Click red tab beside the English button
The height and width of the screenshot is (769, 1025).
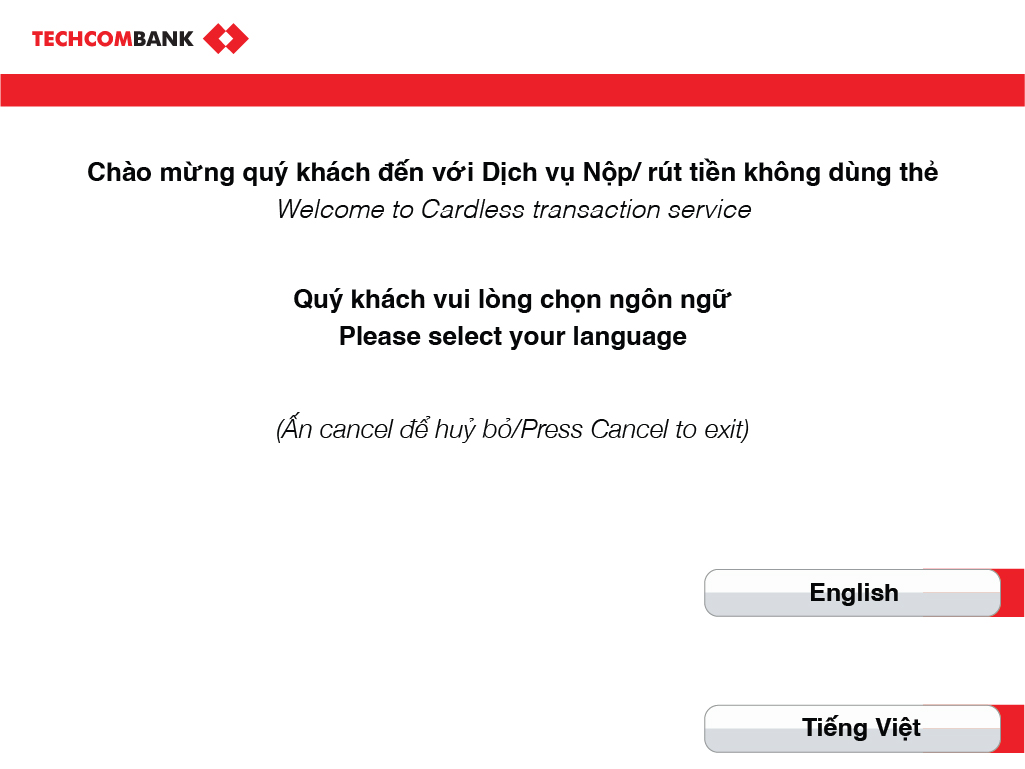click(x=1012, y=592)
